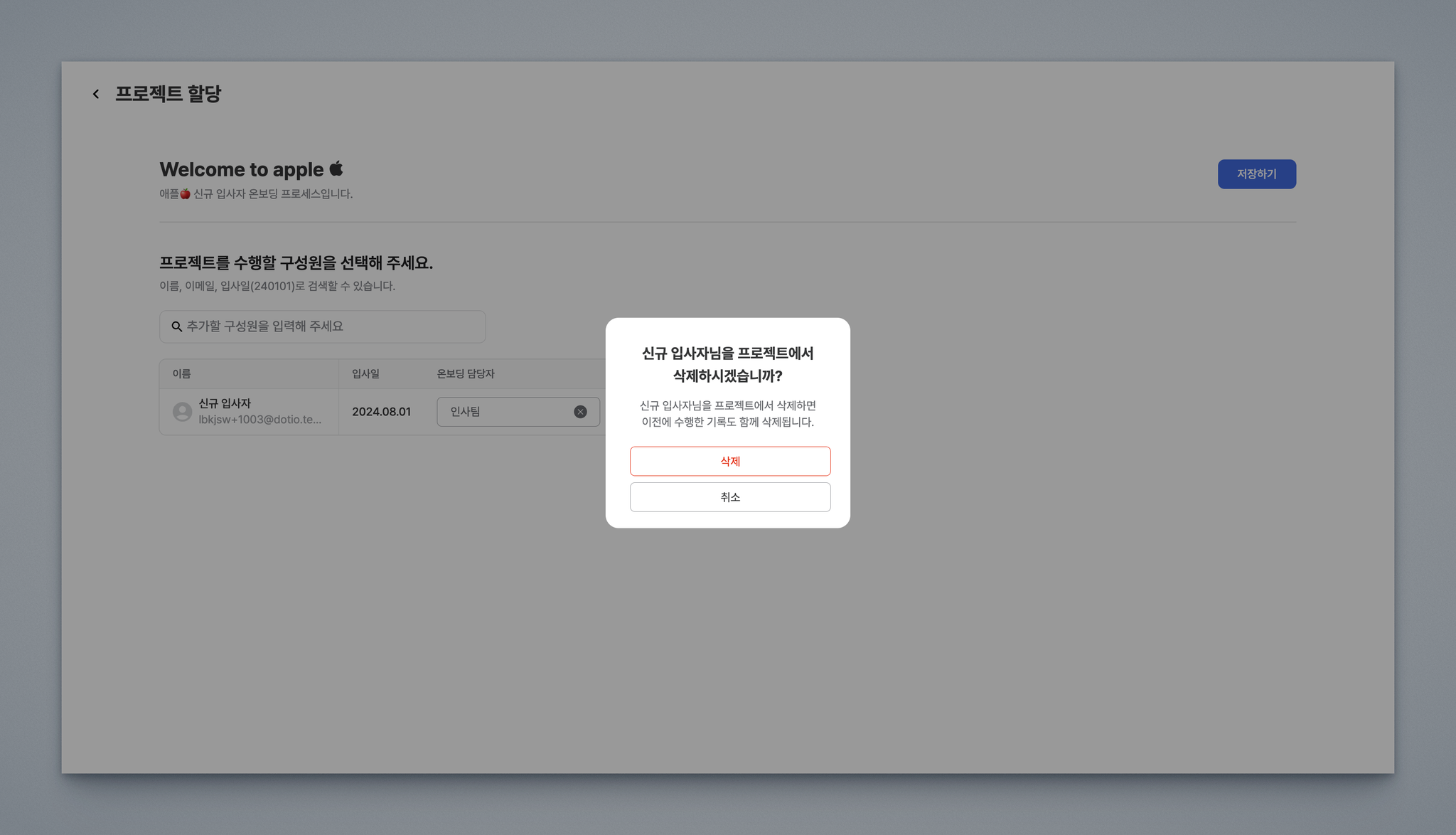Select the dialog warning text about 기록도 함께 삭제됩니다

(x=728, y=413)
